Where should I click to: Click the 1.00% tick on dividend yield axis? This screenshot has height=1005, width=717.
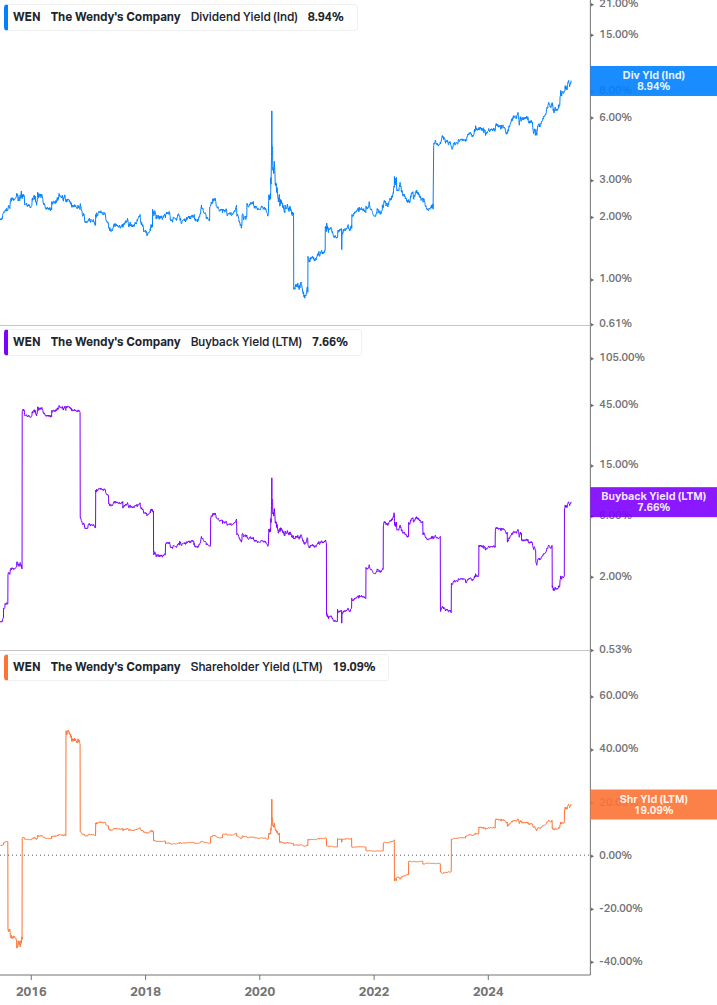coord(615,279)
